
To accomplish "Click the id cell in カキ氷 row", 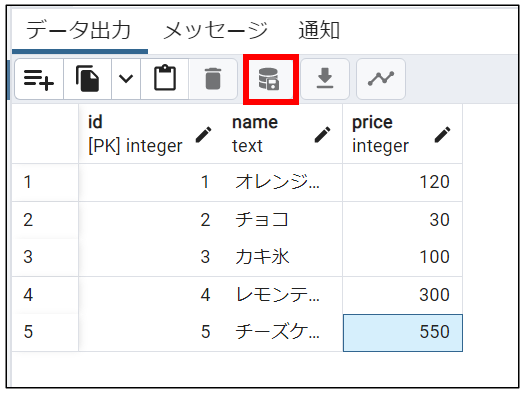I will [x=150, y=258].
